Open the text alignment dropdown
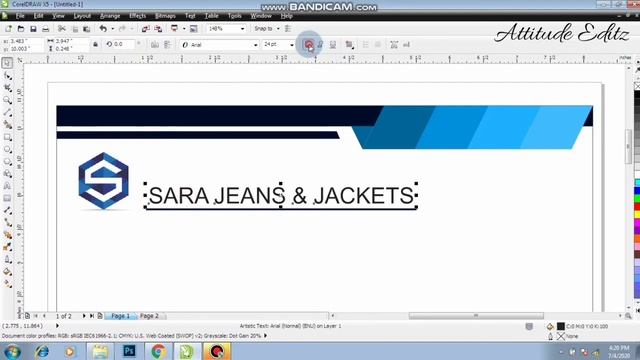Image resolution: width=640 pixels, height=360 pixels. coord(349,44)
